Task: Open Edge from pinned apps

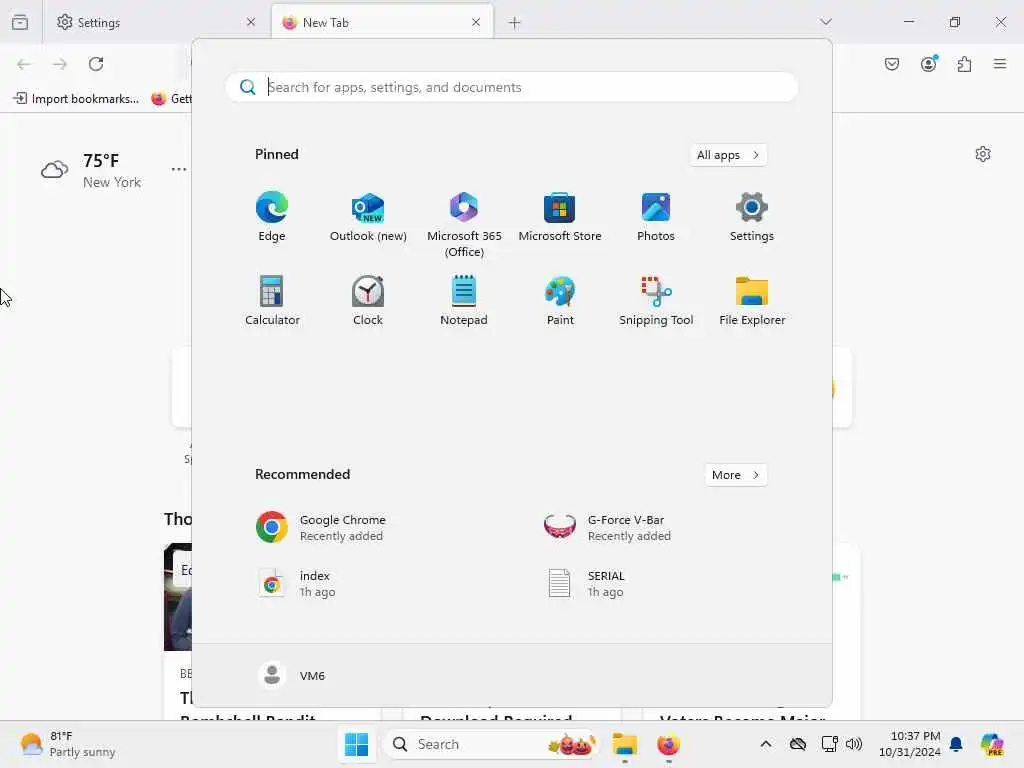Action: point(272,217)
